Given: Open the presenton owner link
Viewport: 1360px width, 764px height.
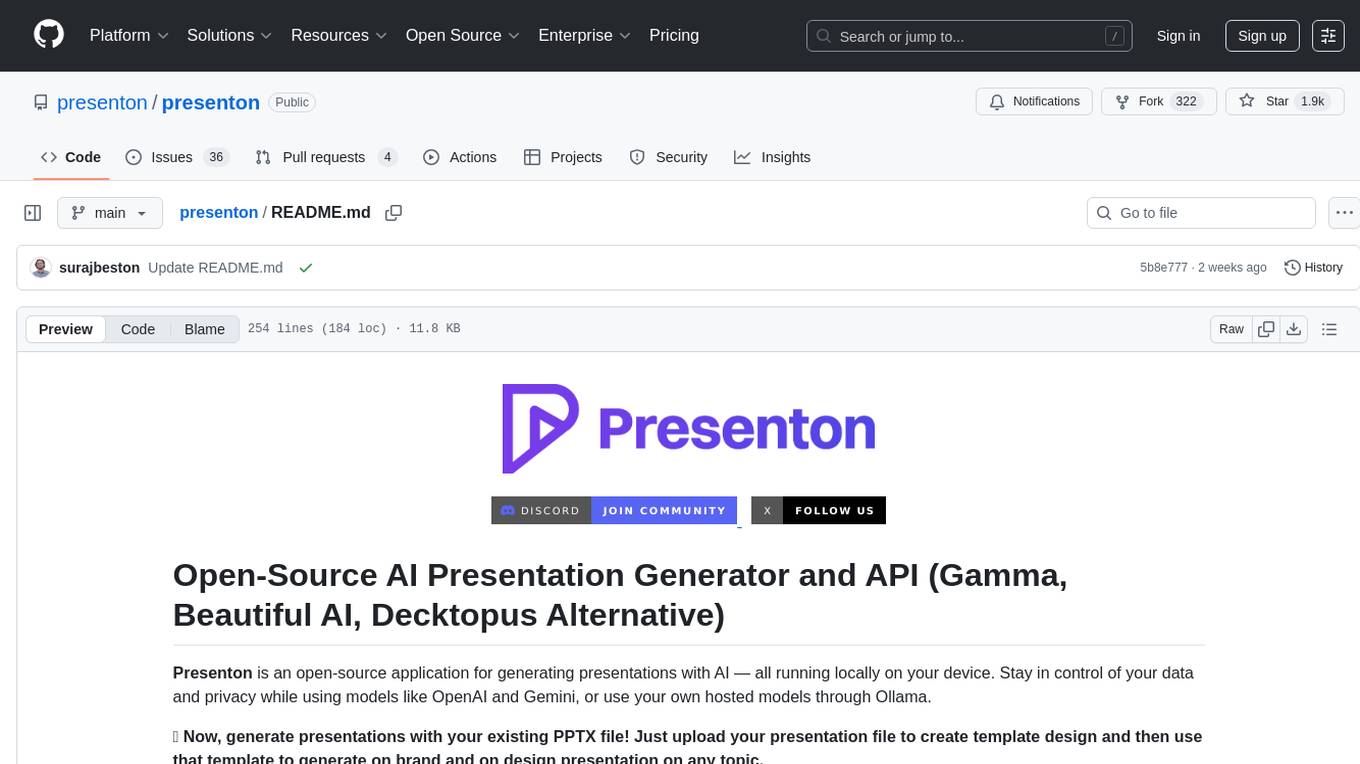Looking at the screenshot, I should click(102, 102).
